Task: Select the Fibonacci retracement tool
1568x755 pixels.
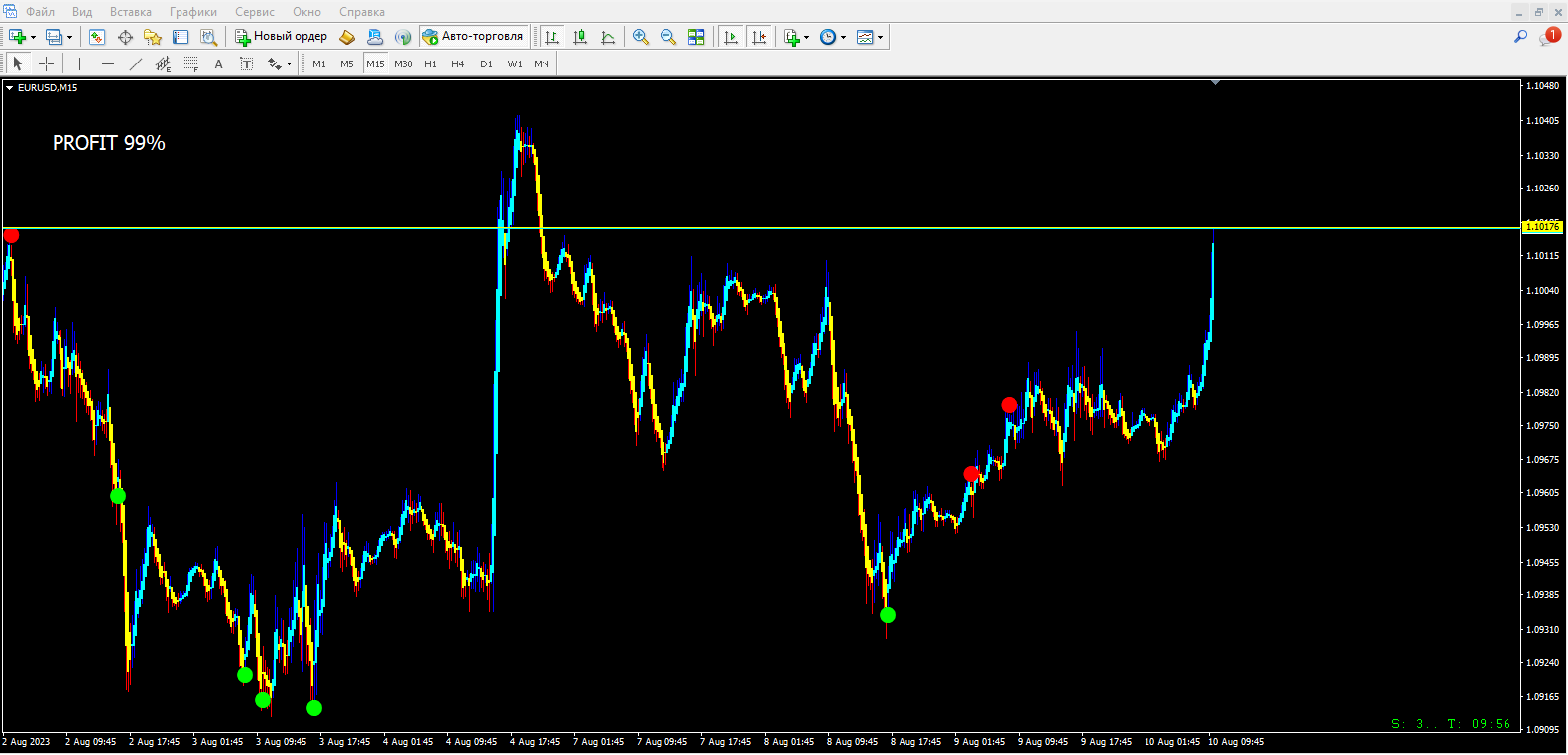Action: coord(191,63)
